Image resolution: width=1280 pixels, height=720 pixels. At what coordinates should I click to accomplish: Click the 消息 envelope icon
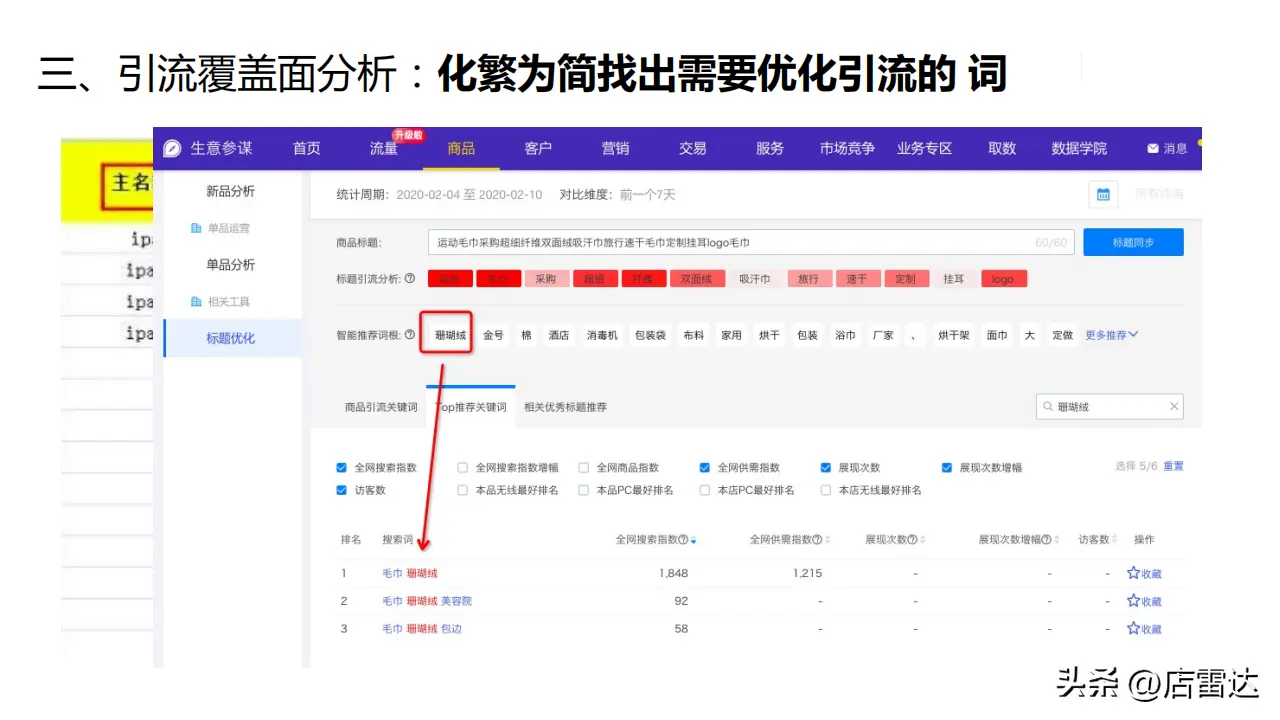(x=1153, y=149)
